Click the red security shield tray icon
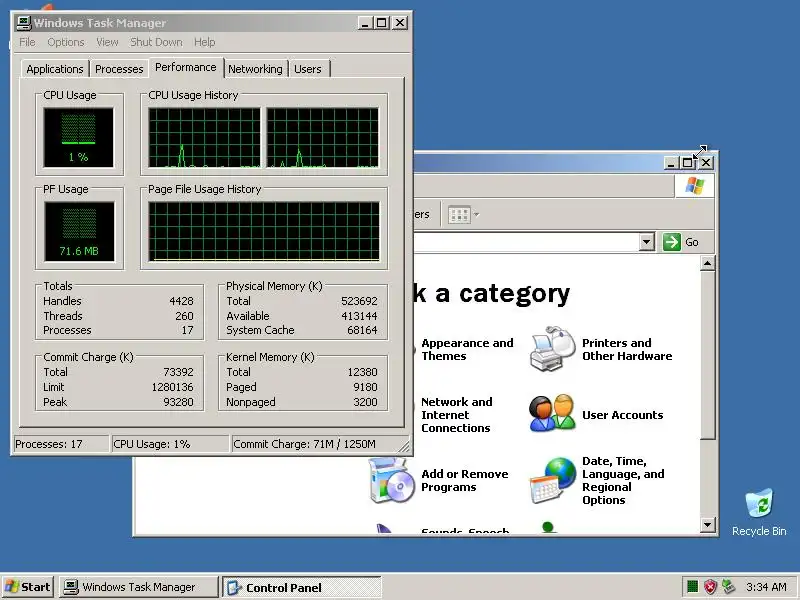Image resolution: width=800 pixels, height=600 pixels. point(710,587)
